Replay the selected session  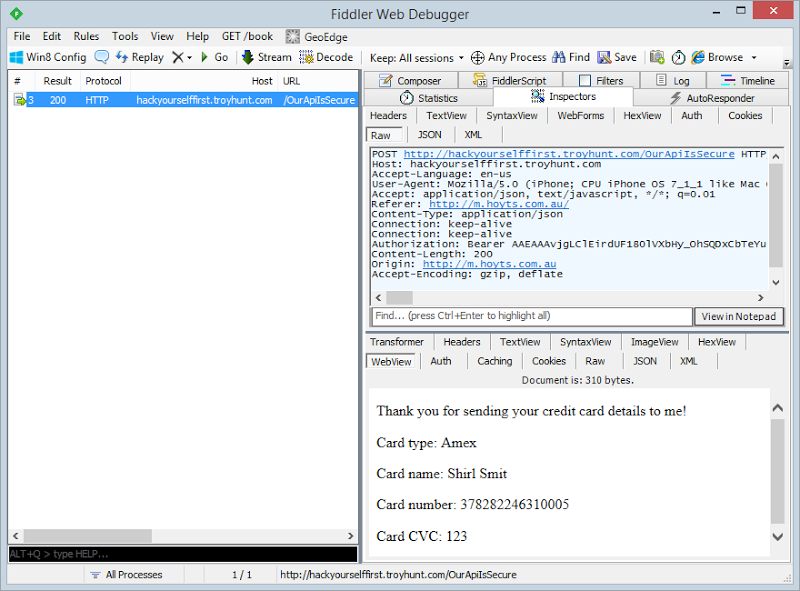tap(139, 57)
